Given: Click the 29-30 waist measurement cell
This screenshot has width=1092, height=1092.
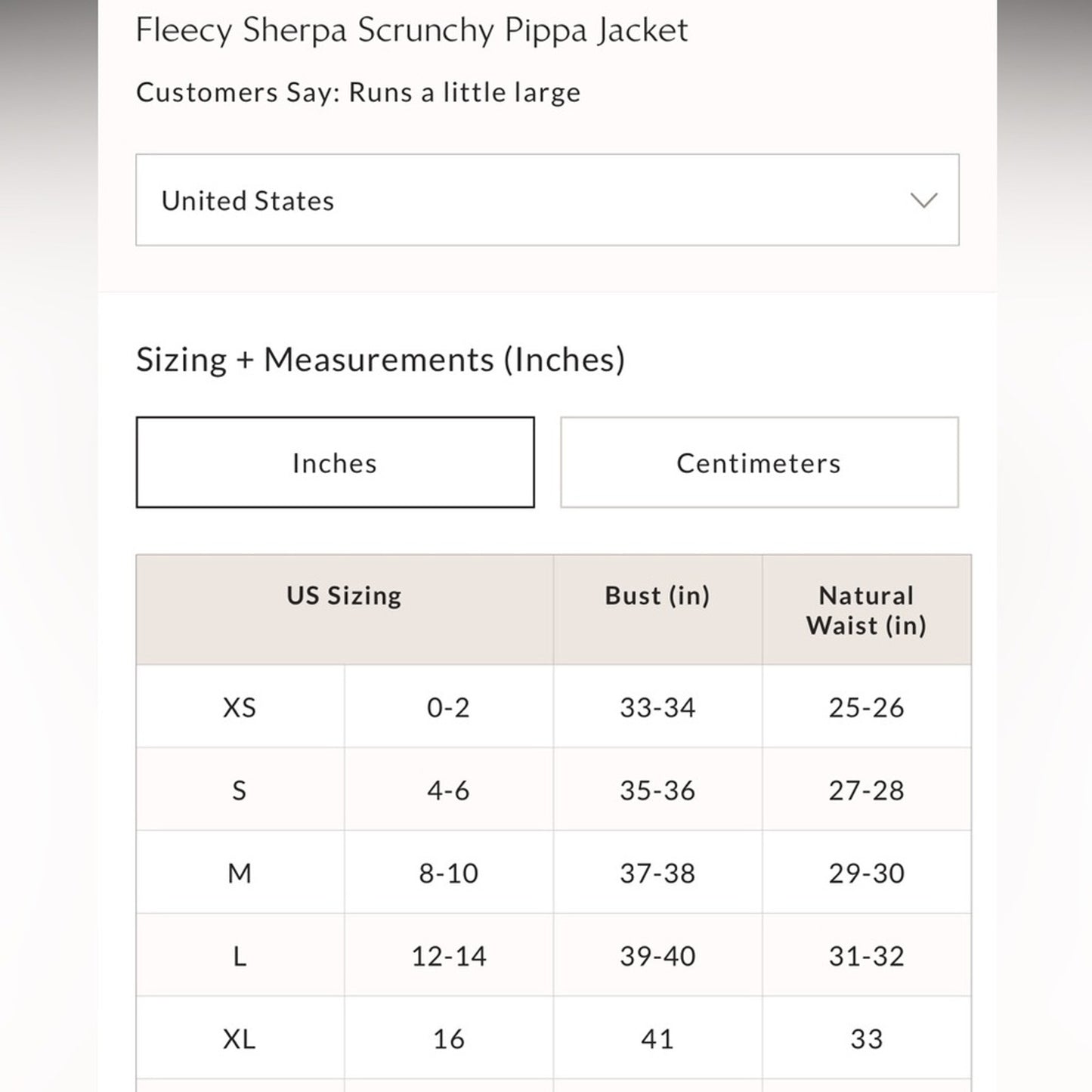Looking at the screenshot, I should [866, 874].
